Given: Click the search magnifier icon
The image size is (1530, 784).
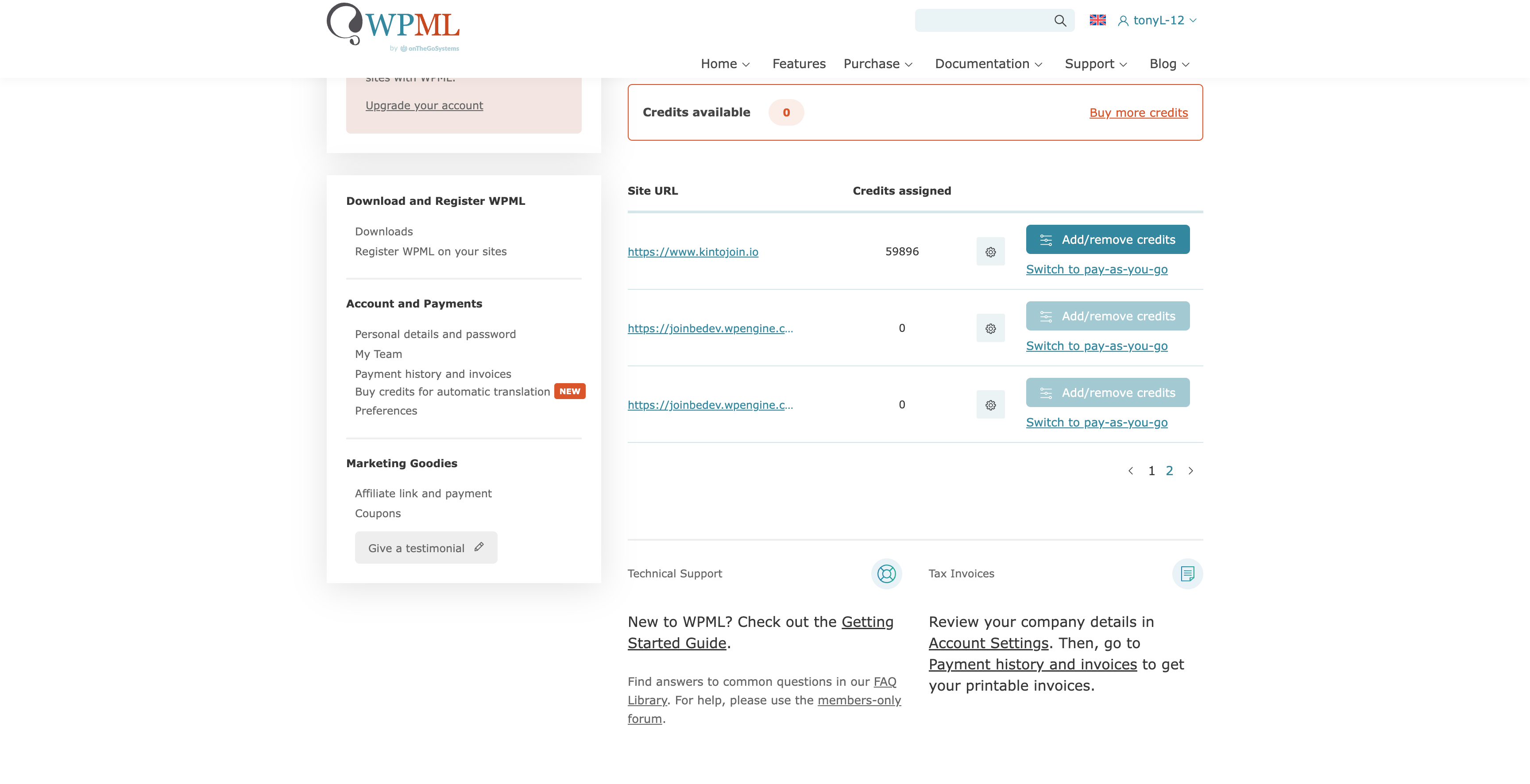Looking at the screenshot, I should coord(1059,21).
